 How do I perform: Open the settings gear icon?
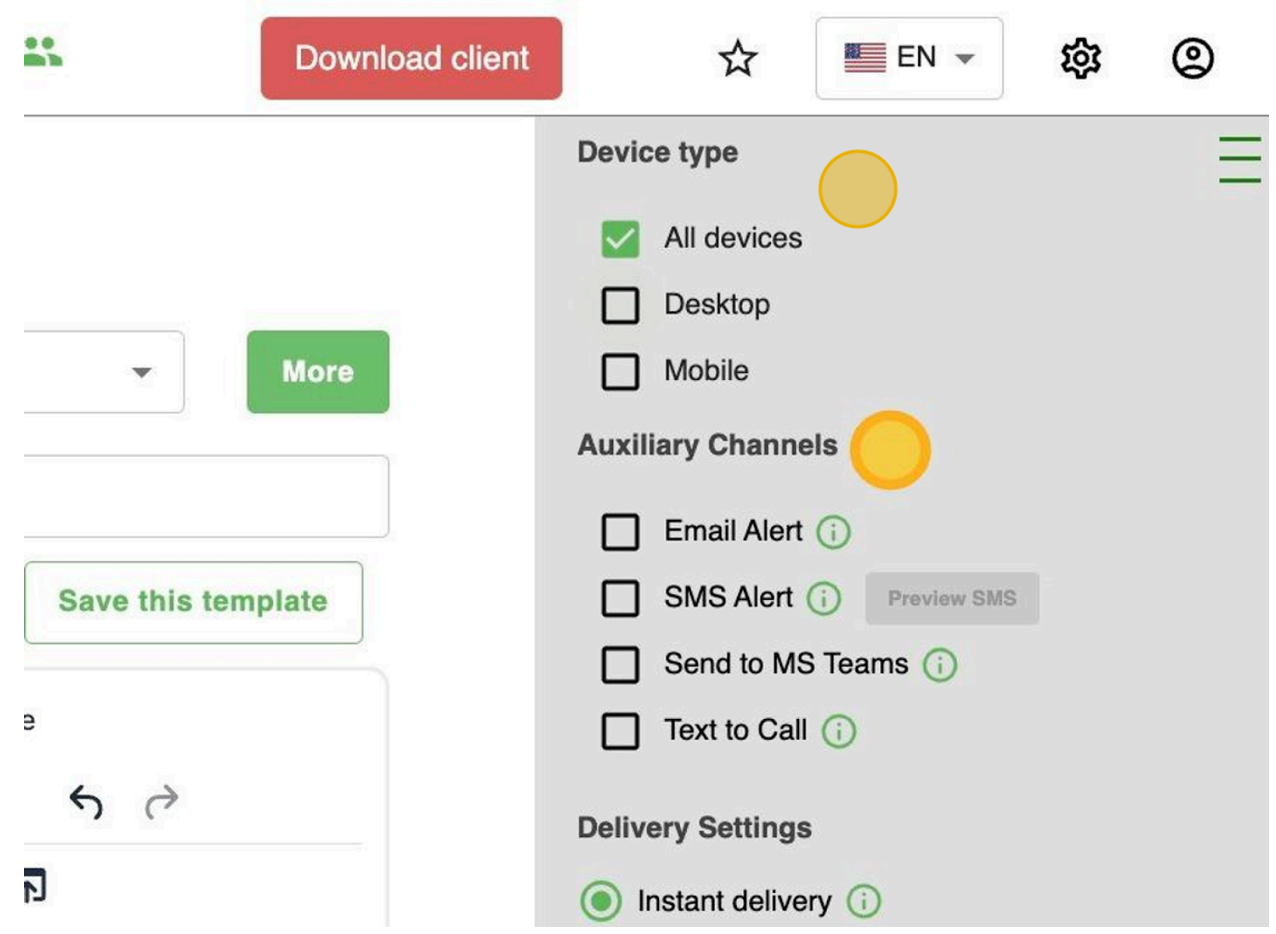click(1080, 59)
